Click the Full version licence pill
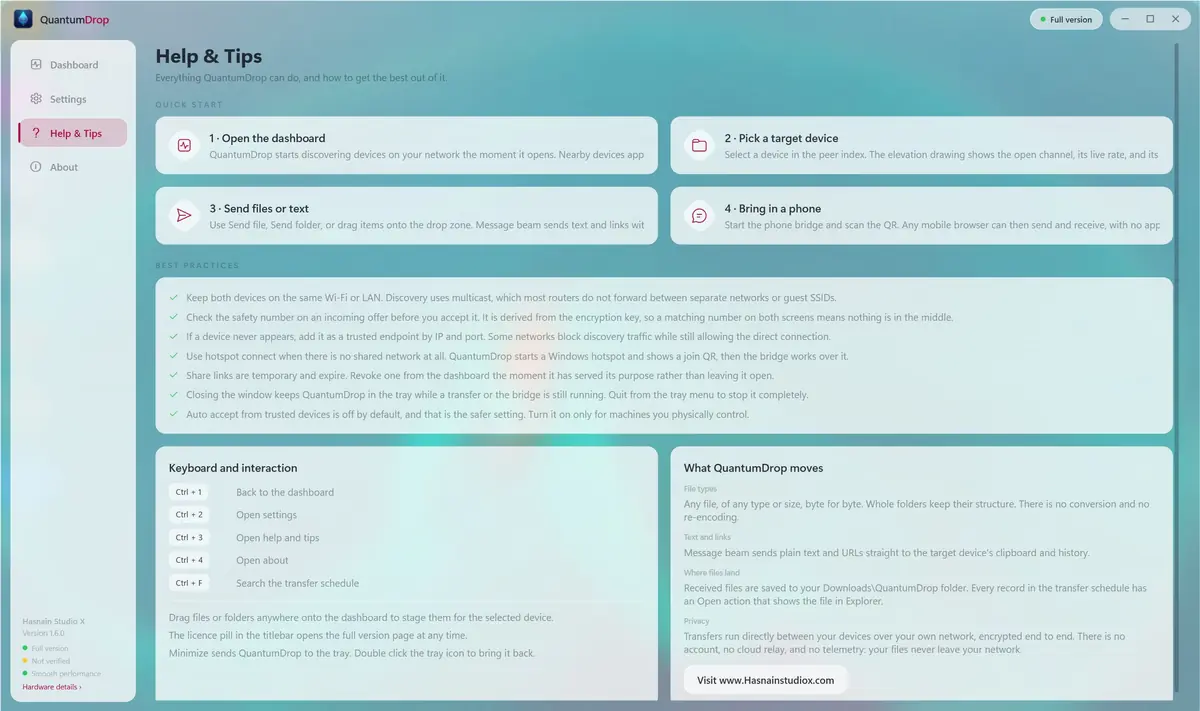 coord(1066,19)
